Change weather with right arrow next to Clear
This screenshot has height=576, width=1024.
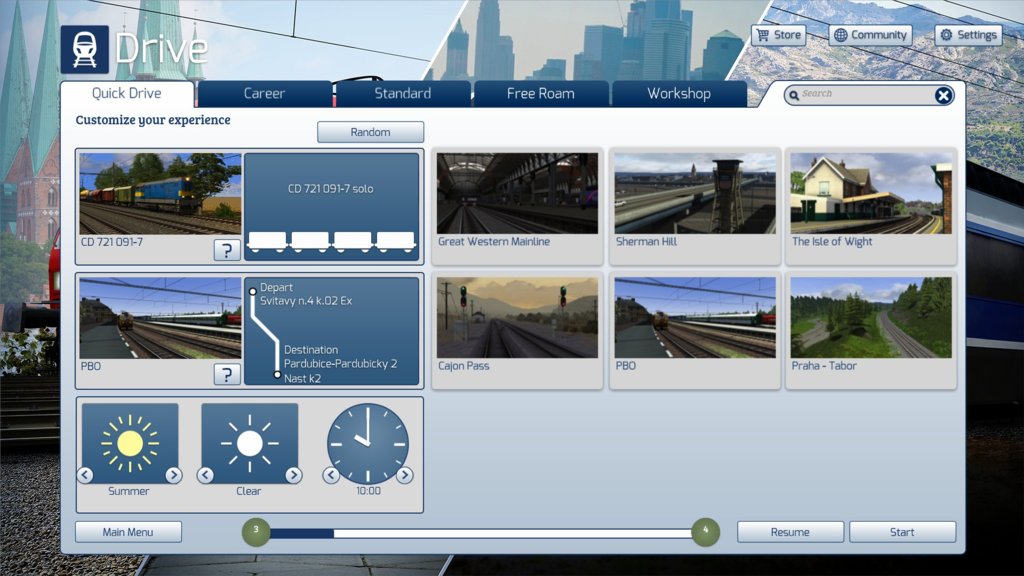293,475
